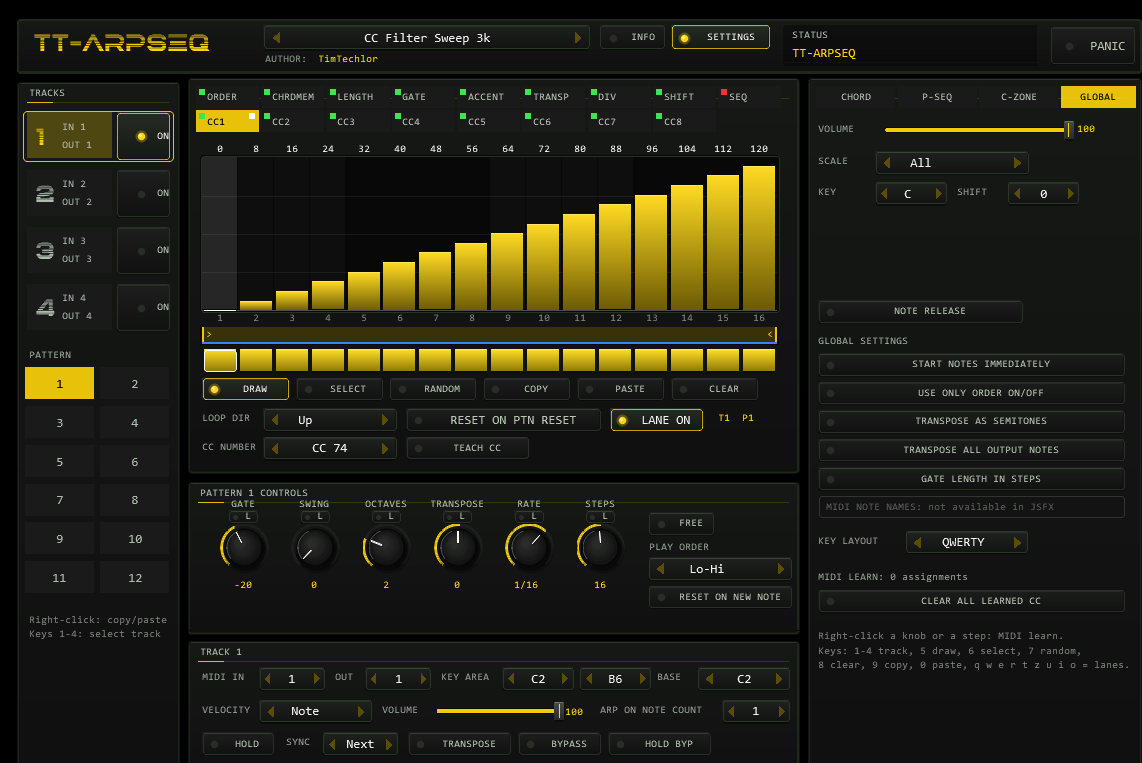Enable Start Notes Immediately
This screenshot has height=763, width=1142.
pyautogui.click(x=972, y=364)
